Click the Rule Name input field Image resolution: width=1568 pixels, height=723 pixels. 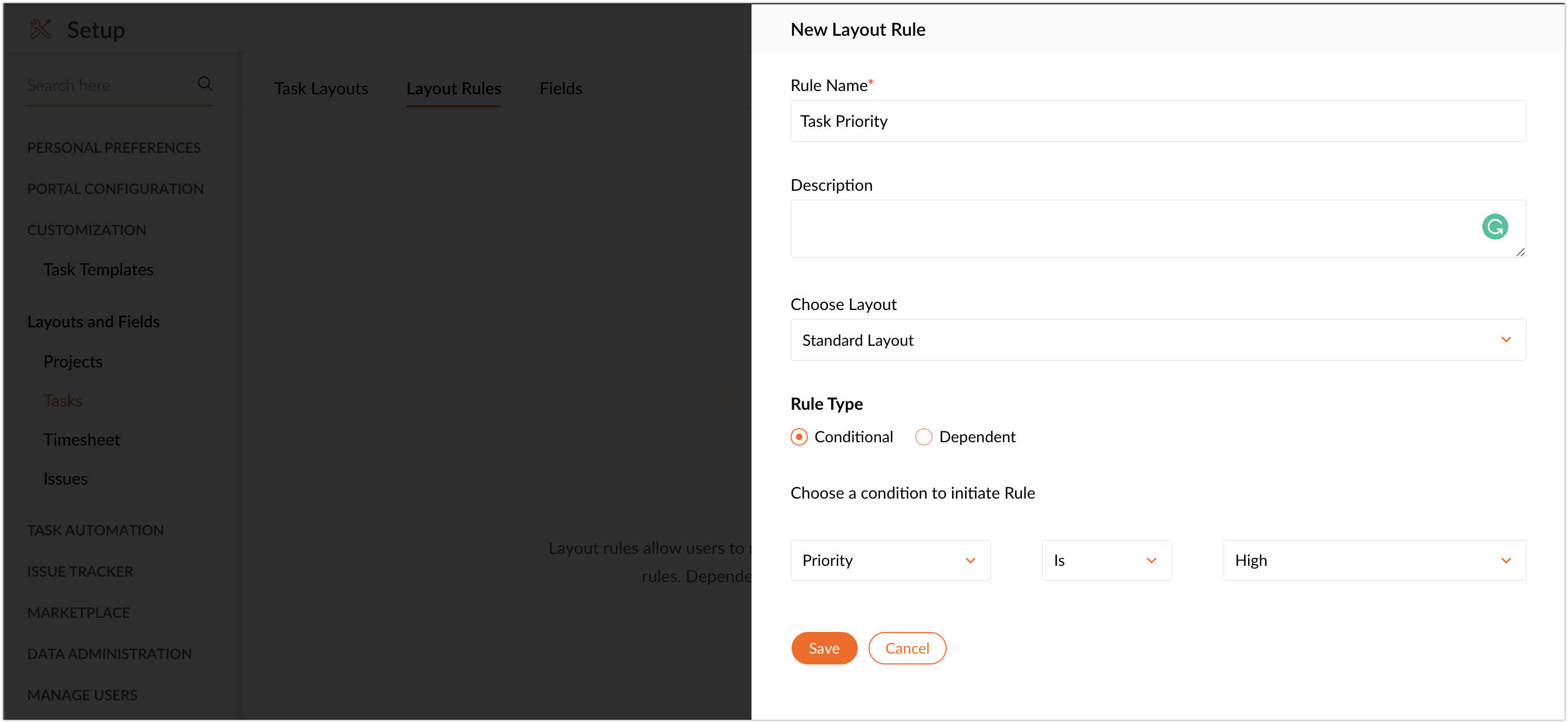coord(1158,121)
